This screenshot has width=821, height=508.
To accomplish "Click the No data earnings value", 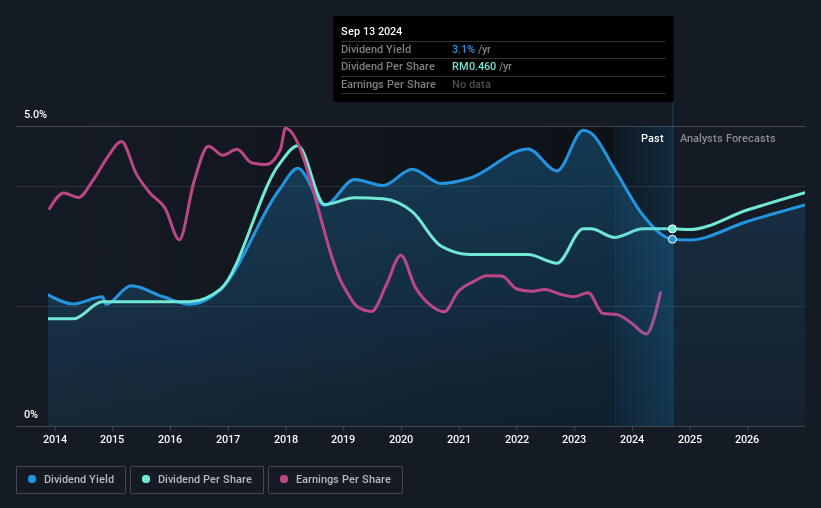I will 471,84.
